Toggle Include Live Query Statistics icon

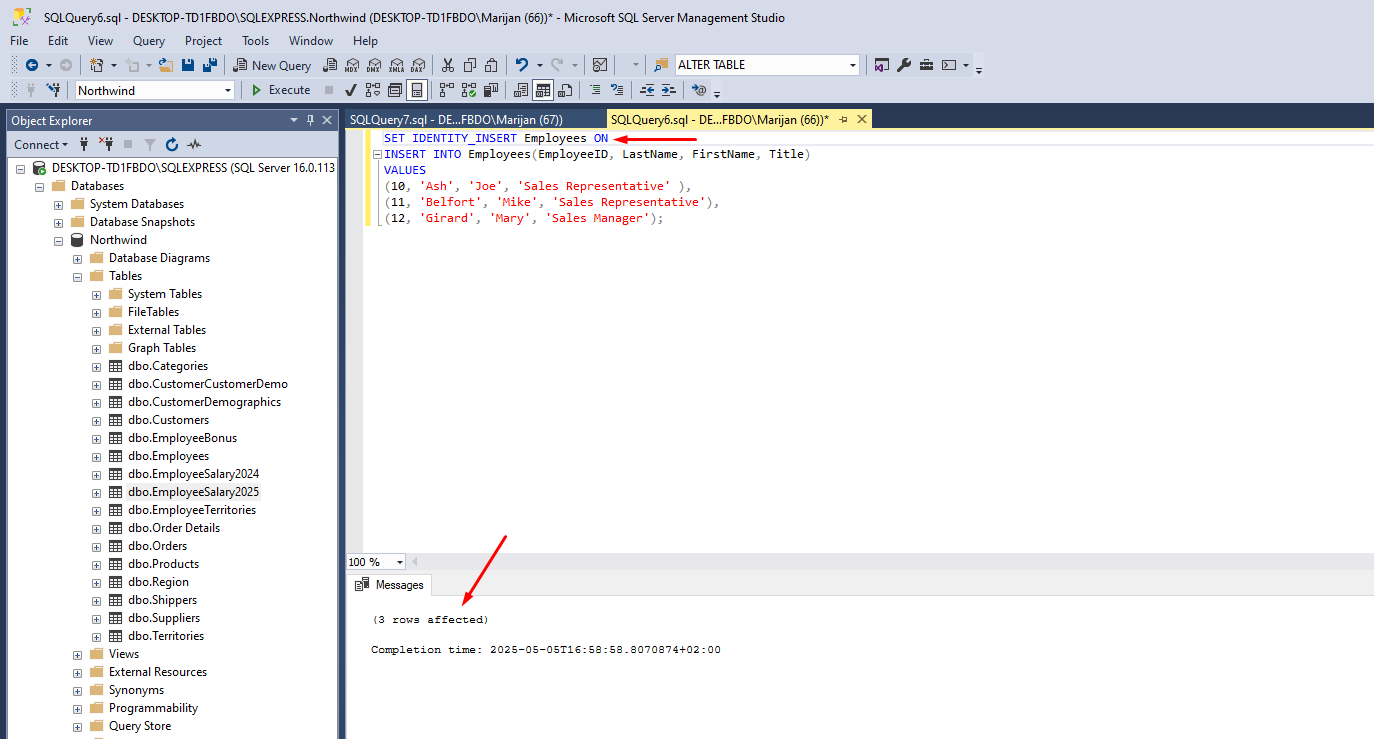tap(469, 90)
